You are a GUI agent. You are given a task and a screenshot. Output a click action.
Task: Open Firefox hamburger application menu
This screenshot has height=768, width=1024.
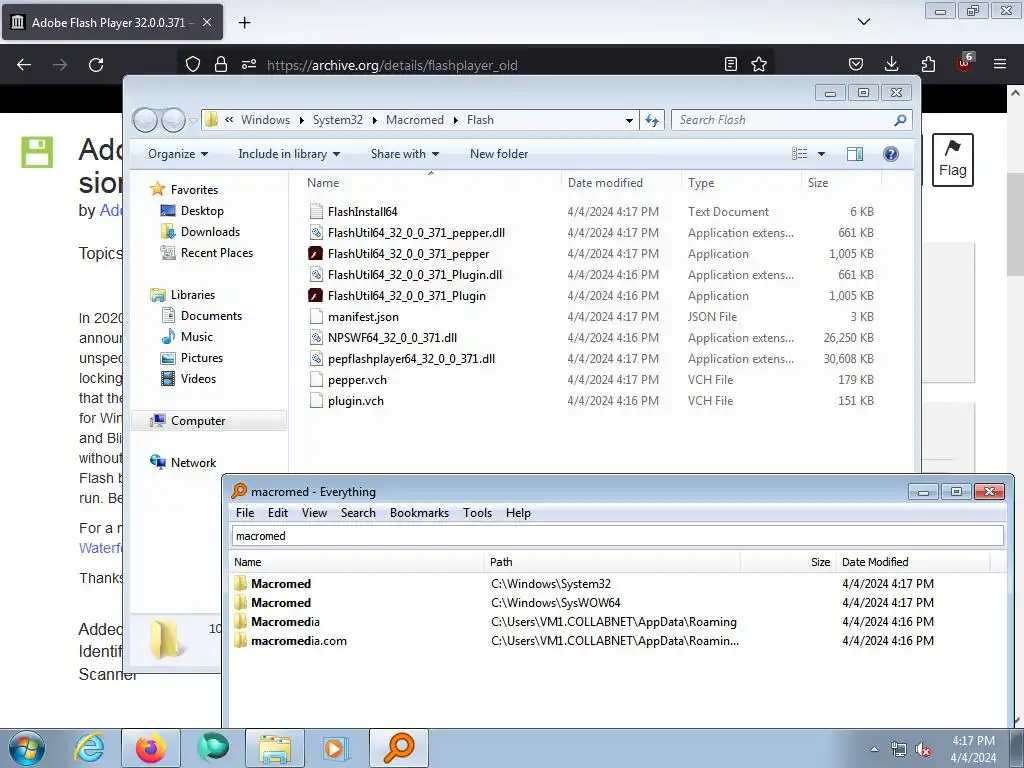point(1000,64)
